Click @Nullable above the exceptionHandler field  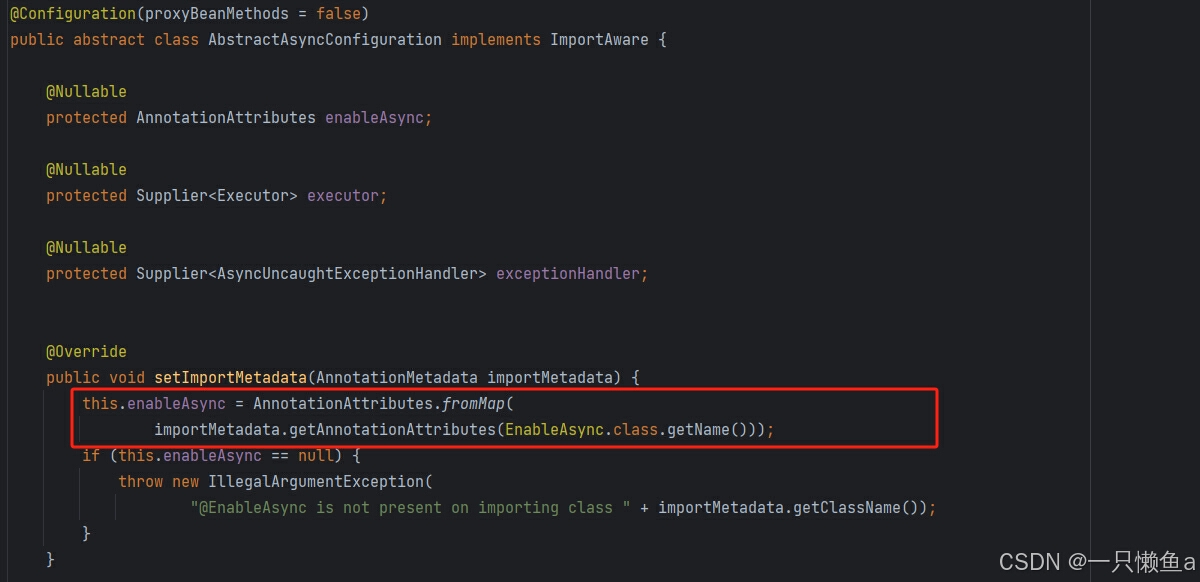pos(87,248)
